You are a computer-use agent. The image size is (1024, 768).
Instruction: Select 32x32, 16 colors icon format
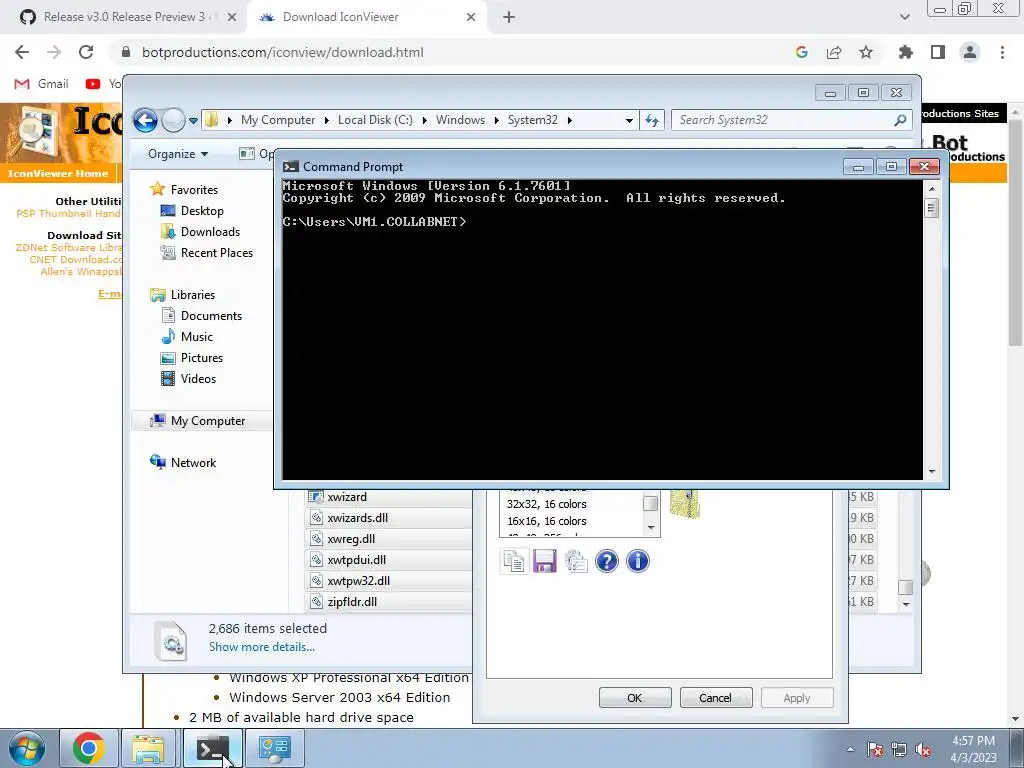coord(547,504)
